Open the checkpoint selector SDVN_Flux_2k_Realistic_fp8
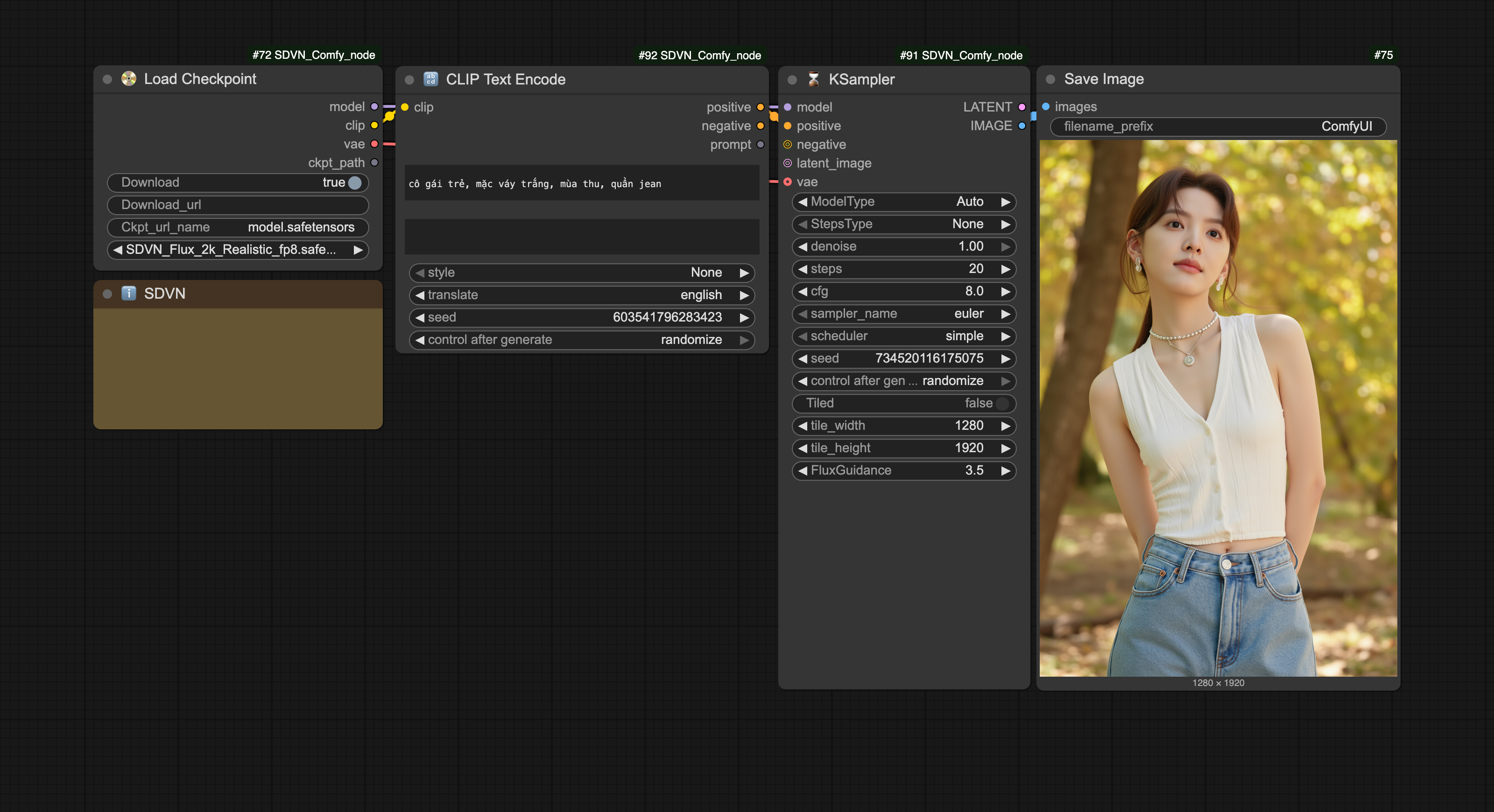This screenshot has height=812, width=1494. [238, 250]
